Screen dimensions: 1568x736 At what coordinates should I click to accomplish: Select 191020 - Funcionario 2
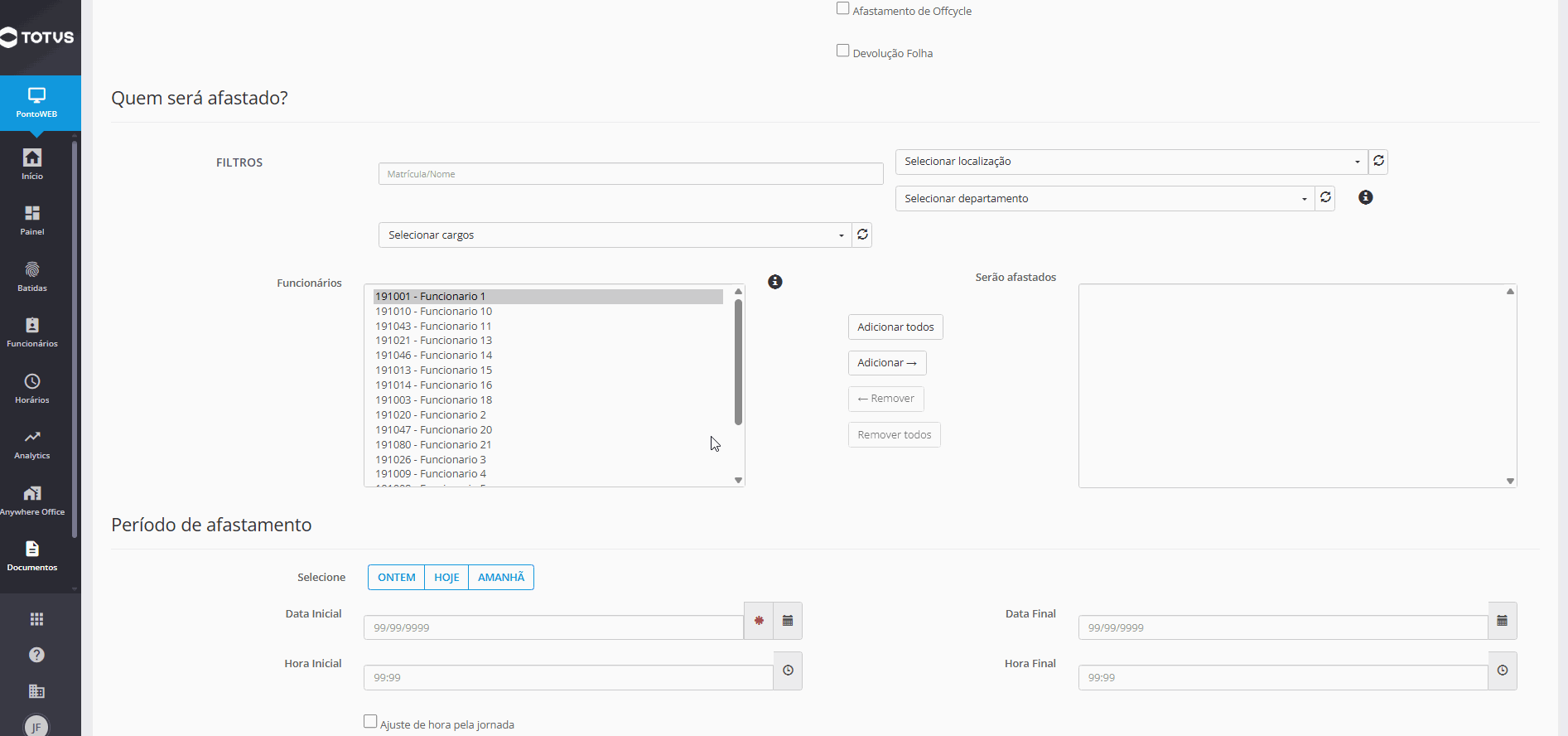pyautogui.click(x=548, y=415)
